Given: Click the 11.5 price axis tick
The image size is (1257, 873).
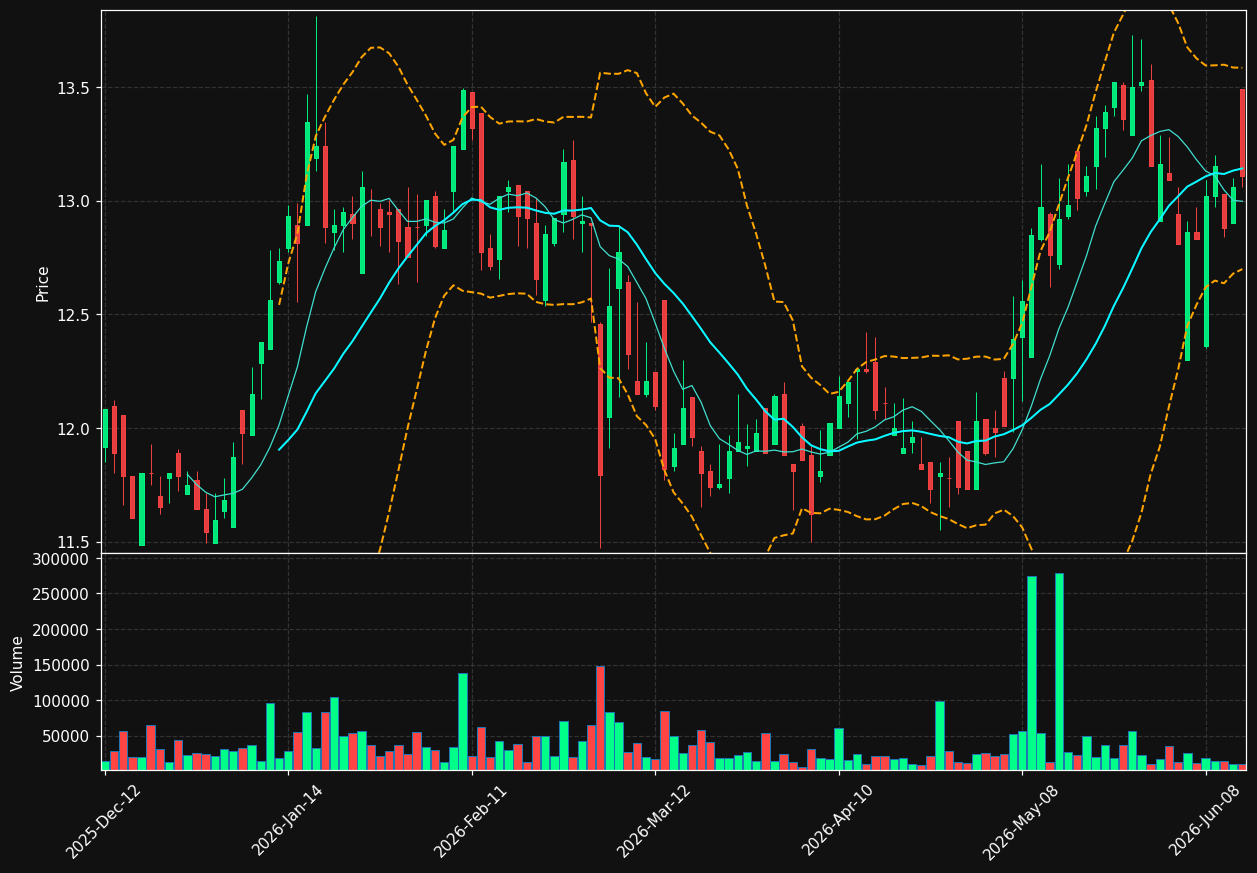Looking at the screenshot, I should [73, 542].
